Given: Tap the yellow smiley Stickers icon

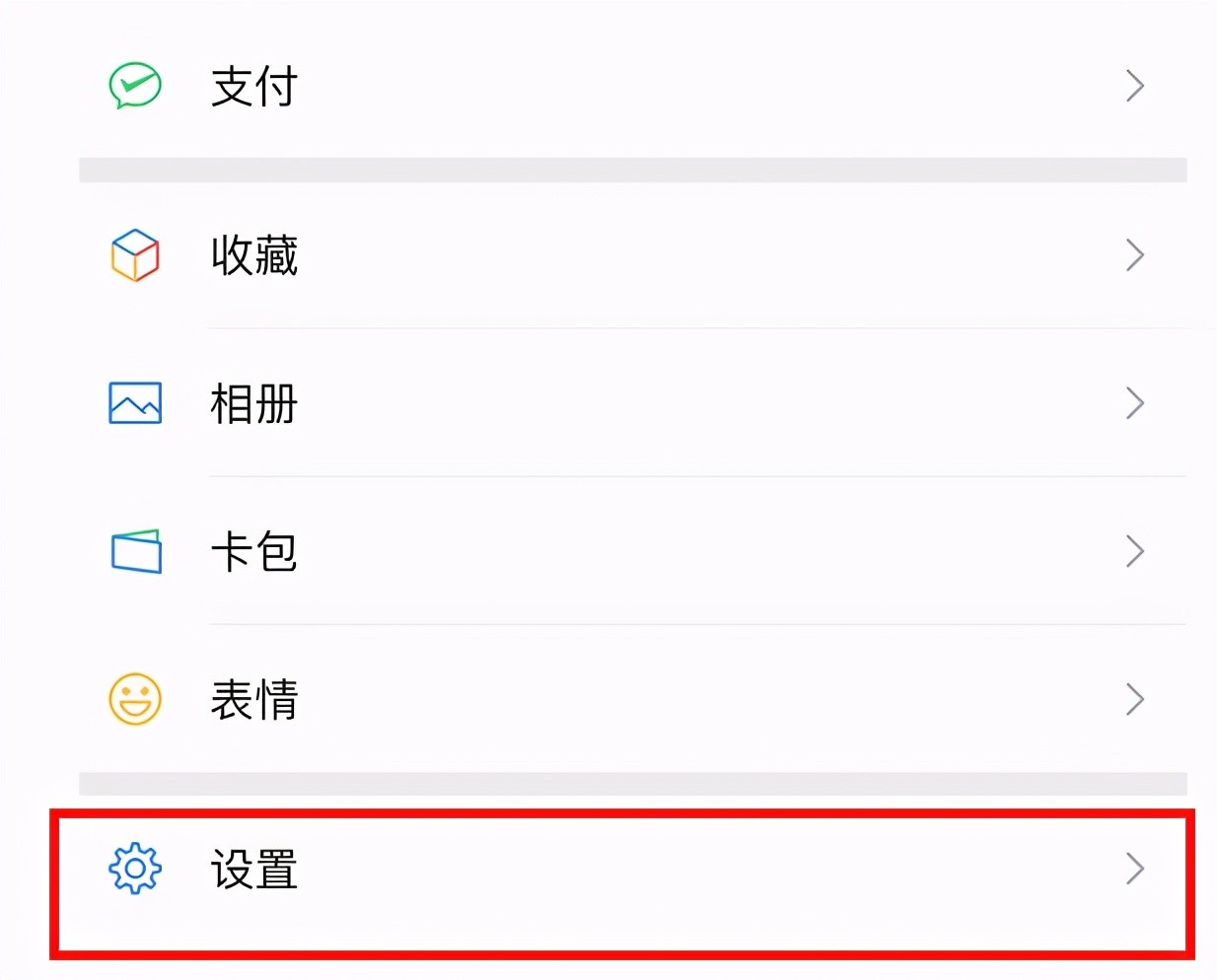Looking at the screenshot, I should (x=134, y=699).
